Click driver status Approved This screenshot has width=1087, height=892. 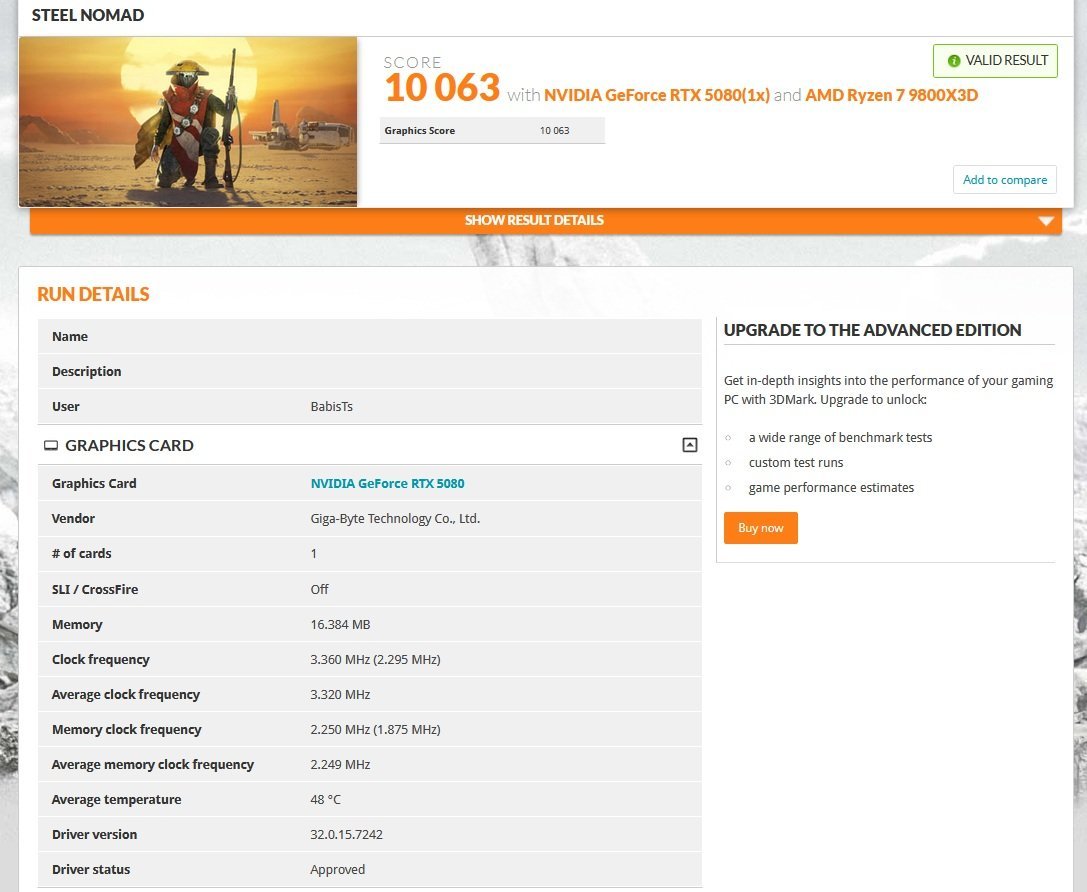338,869
